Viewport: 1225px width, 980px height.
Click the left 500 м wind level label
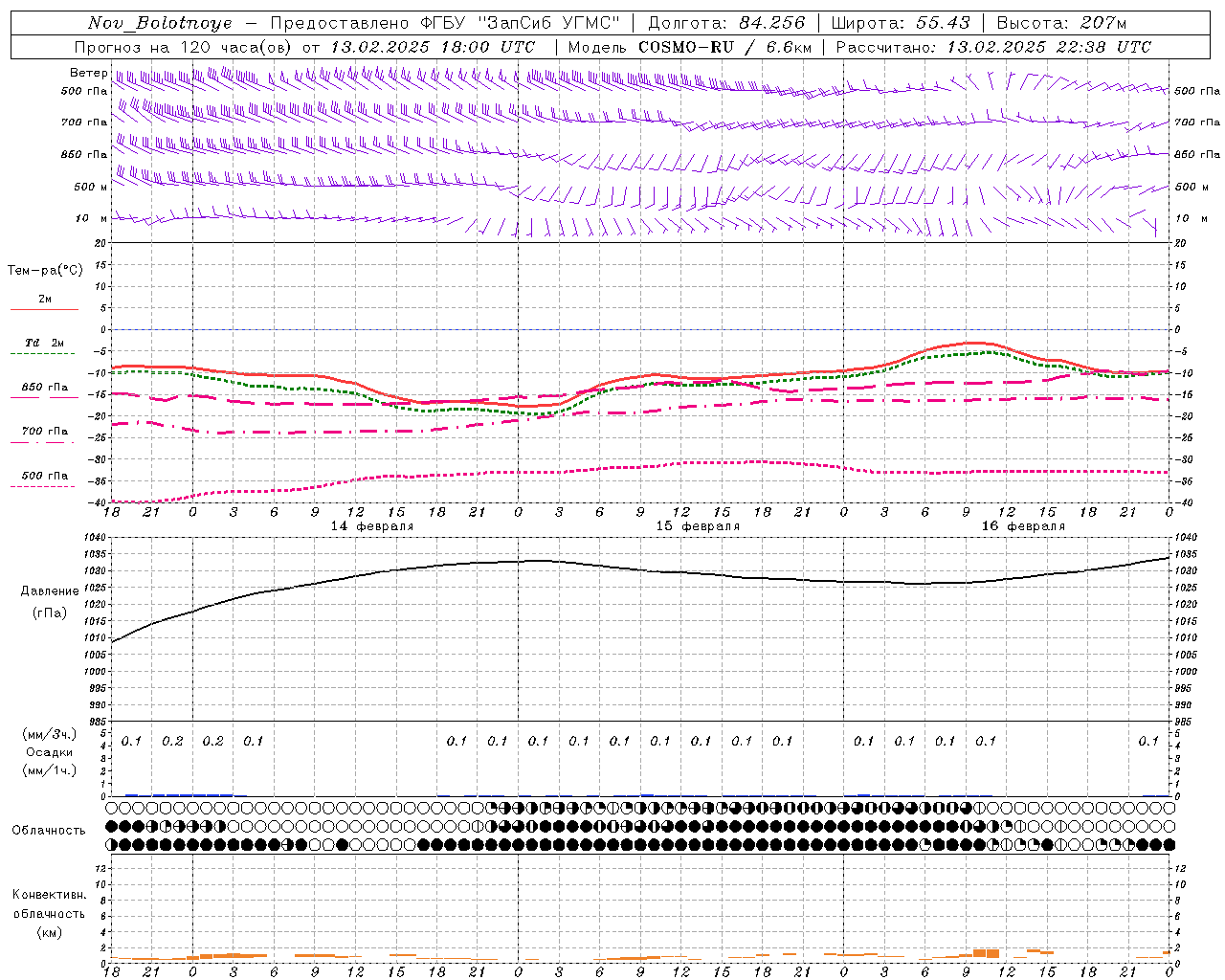point(90,187)
